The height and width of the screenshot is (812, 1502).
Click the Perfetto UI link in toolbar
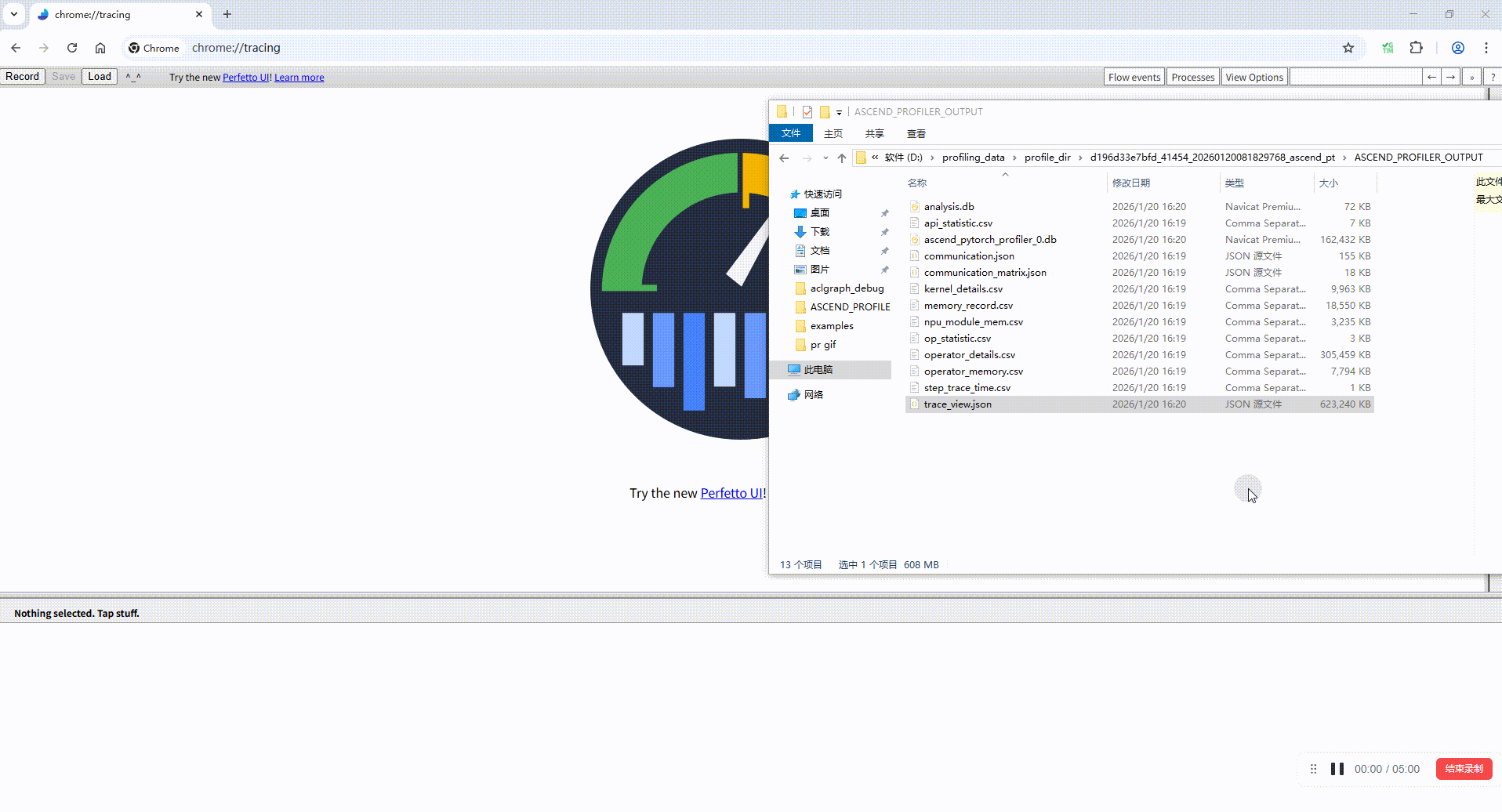(x=245, y=77)
